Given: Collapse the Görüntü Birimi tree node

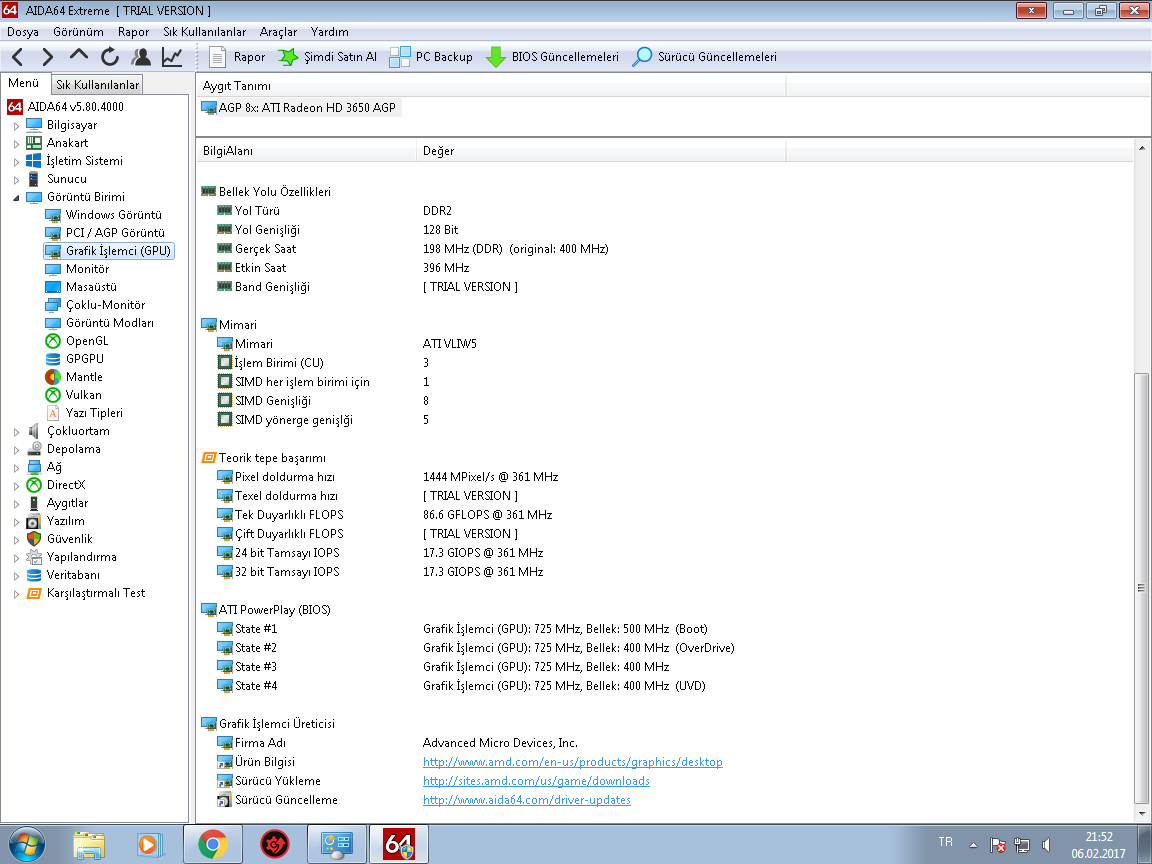Looking at the screenshot, I should click(x=16, y=198).
